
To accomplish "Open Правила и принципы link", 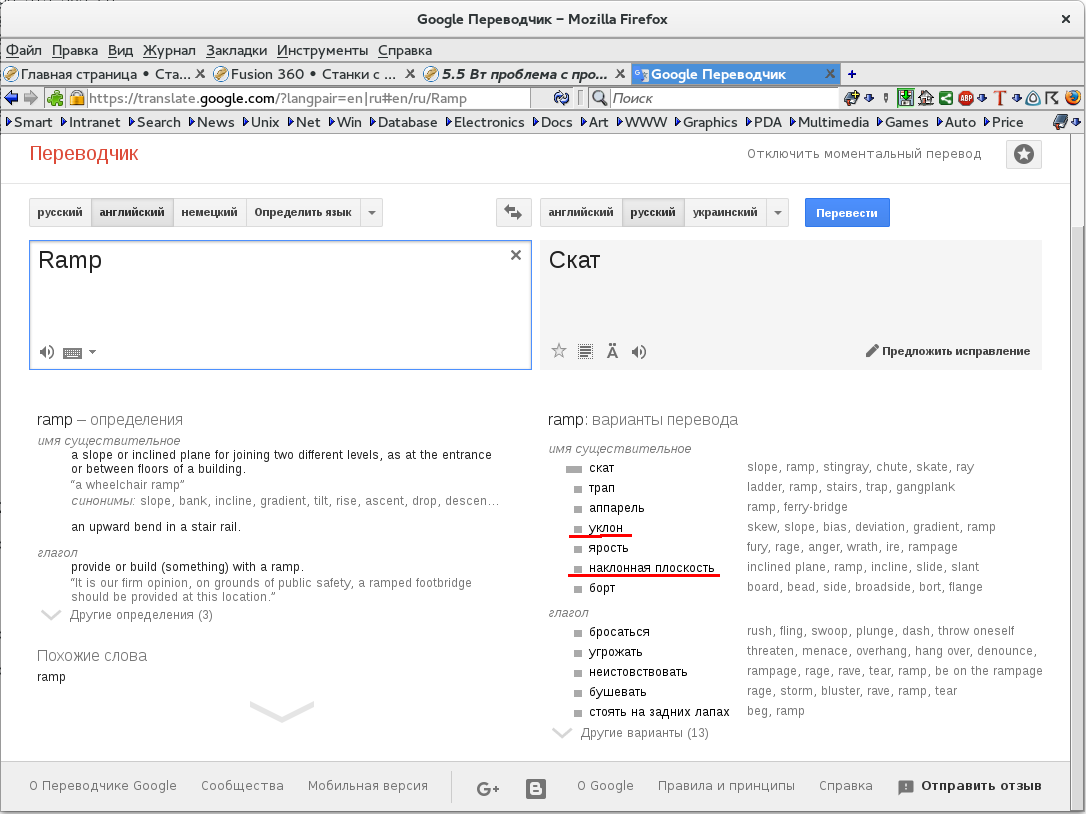I will (726, 786).
